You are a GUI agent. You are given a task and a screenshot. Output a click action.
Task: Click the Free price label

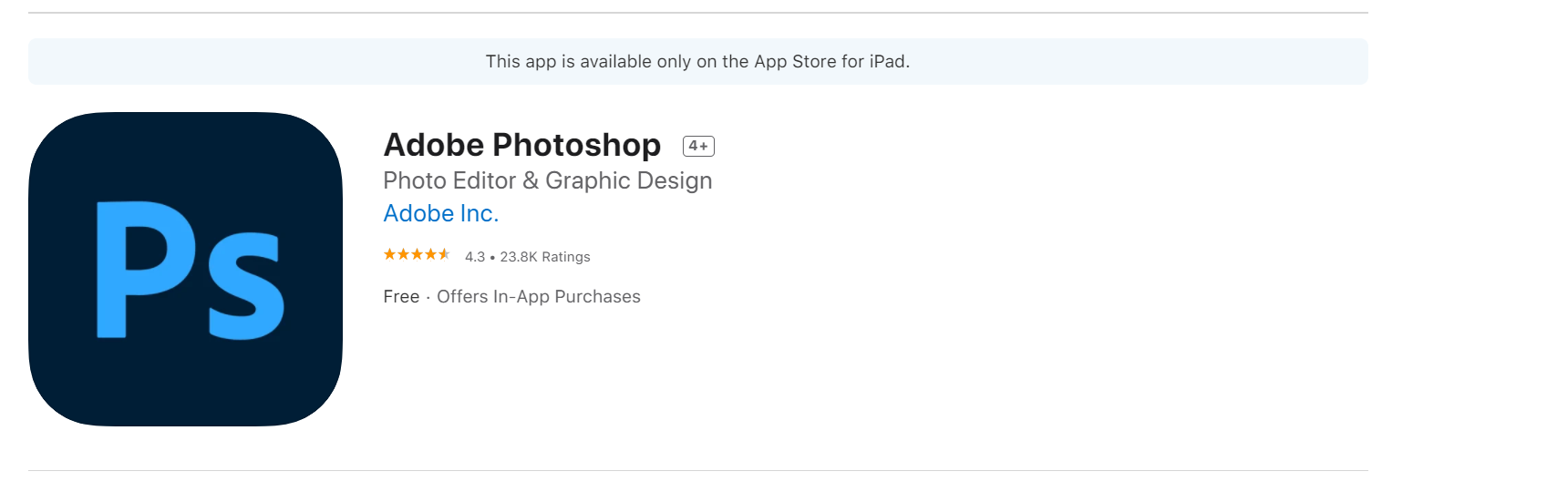coord(401,297)
